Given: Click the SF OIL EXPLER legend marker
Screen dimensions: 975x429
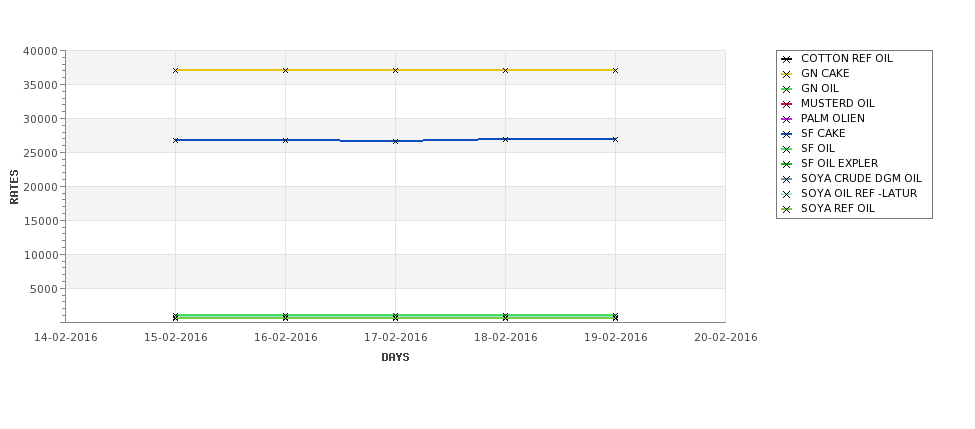Looking at the screenshot, I should pyautogui.click(x=787, y=165).
